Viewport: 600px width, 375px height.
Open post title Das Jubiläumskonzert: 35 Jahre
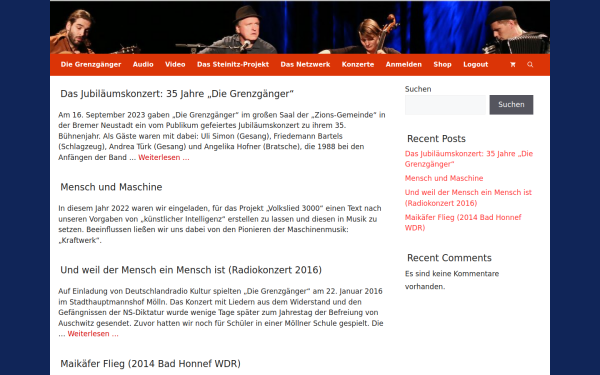(177, 94)
